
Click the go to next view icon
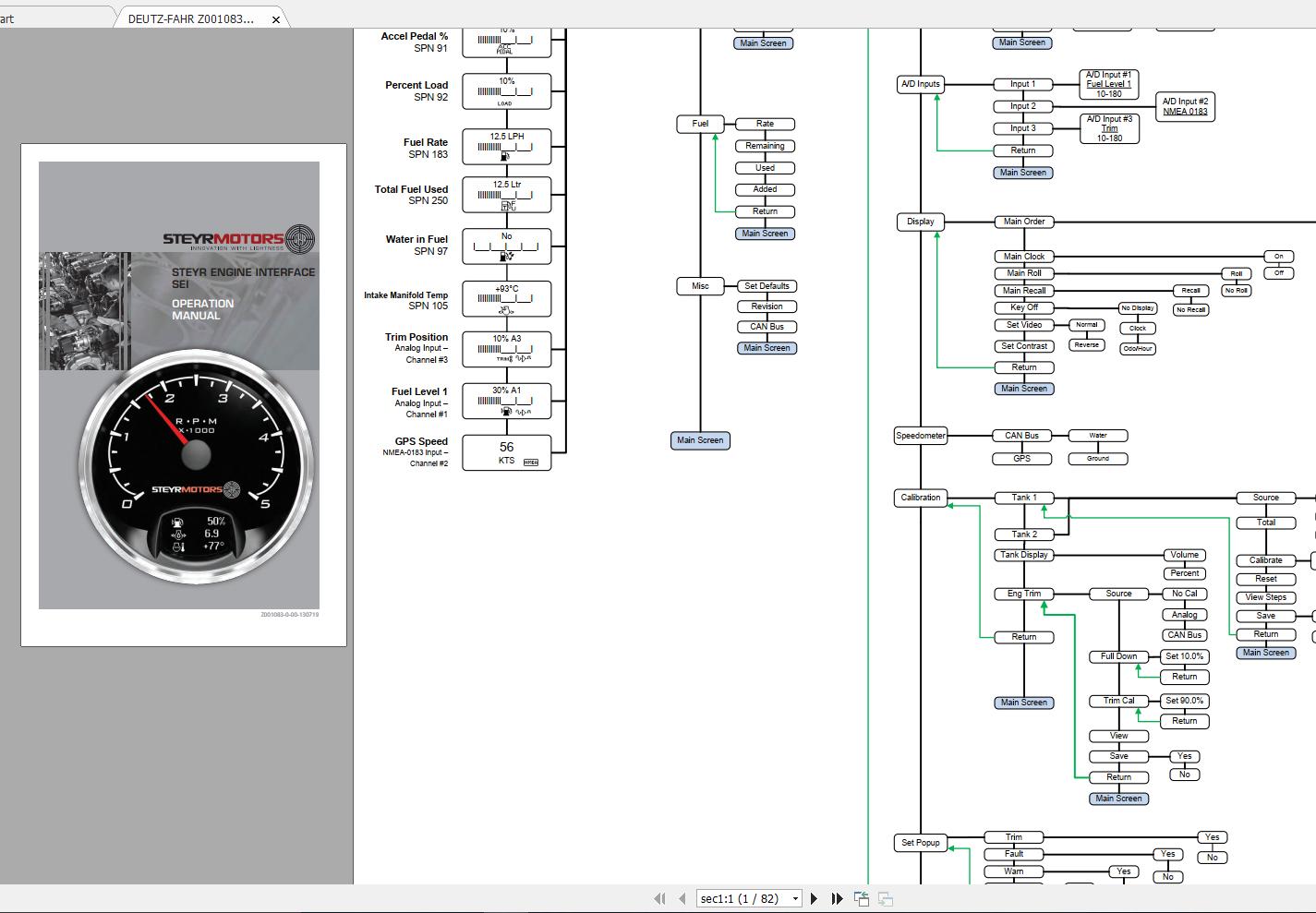pyautogui.click(x=885, y=898)
